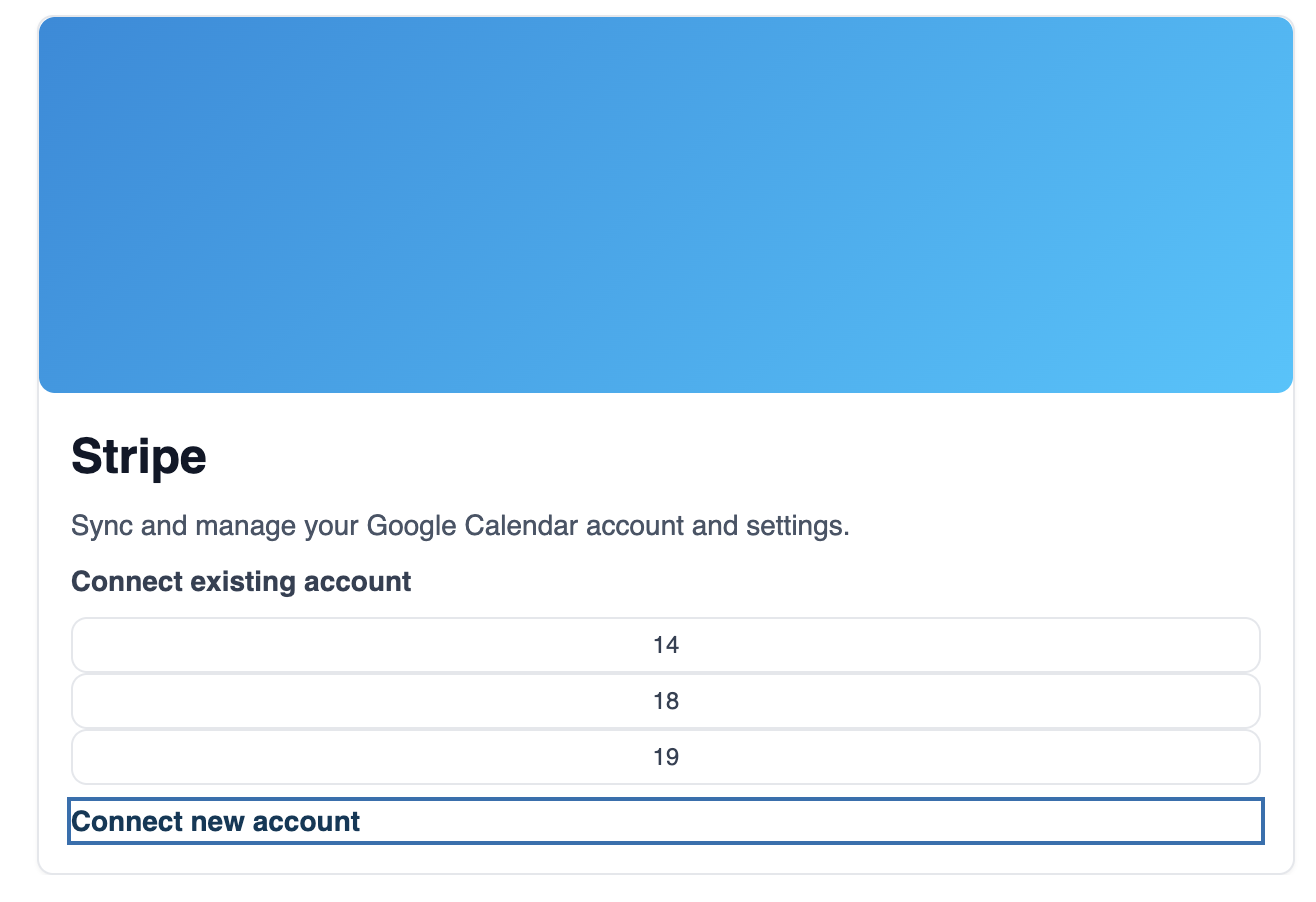Click the Stripe heading
The image size is (1316, 902).
[139, 457]
